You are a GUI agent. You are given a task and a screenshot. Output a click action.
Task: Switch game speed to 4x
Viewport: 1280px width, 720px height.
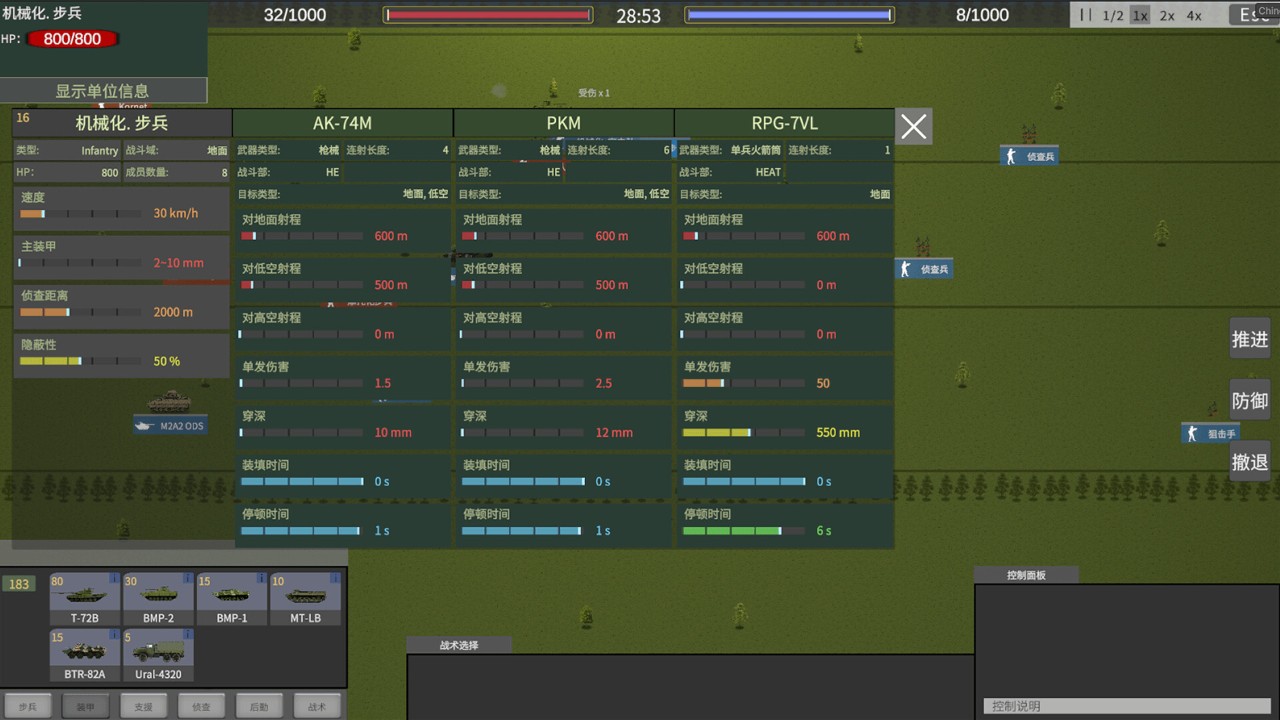click(x=1194, y=15)
